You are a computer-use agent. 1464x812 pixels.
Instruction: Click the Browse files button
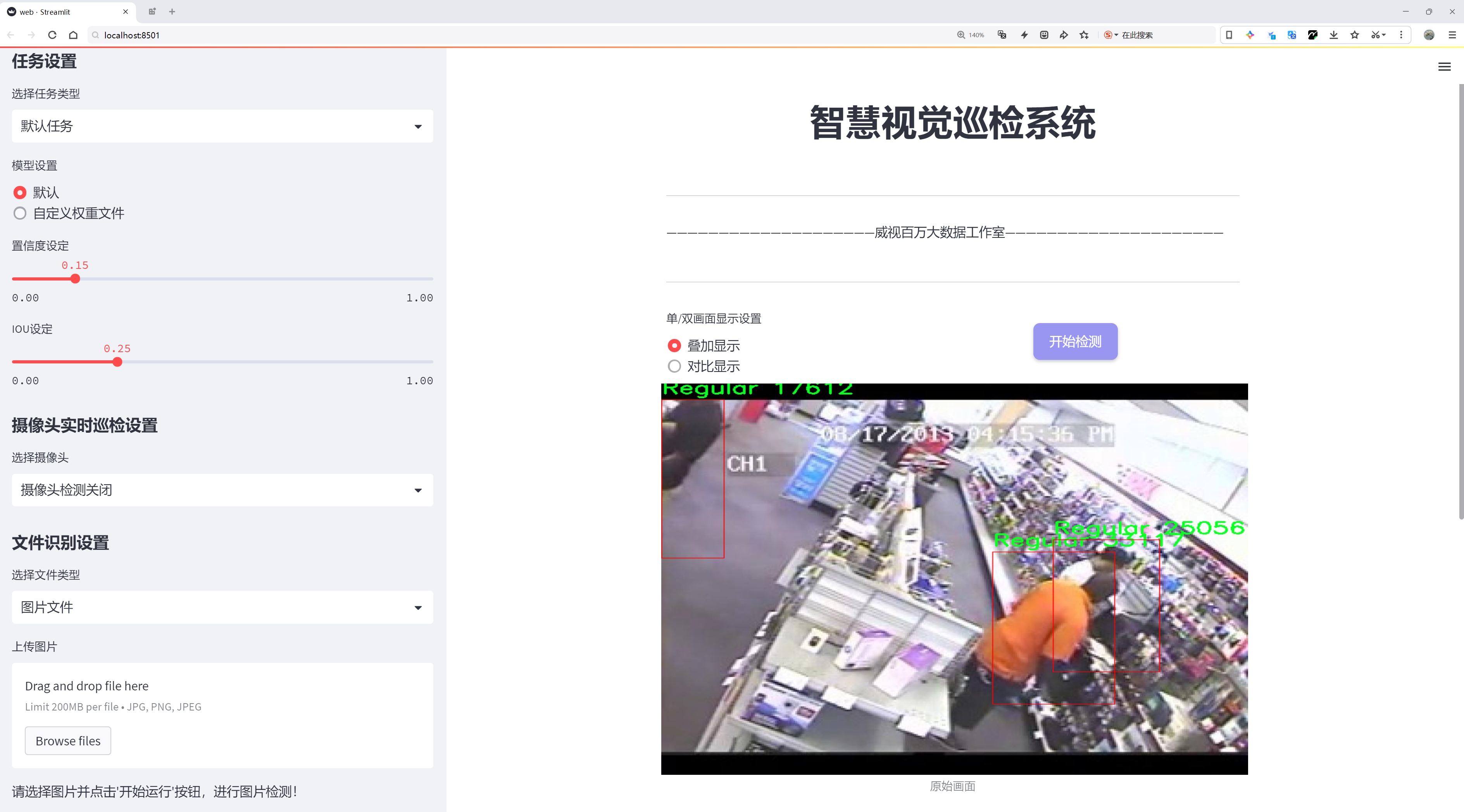pyautogui.click(x=67, y=741)
